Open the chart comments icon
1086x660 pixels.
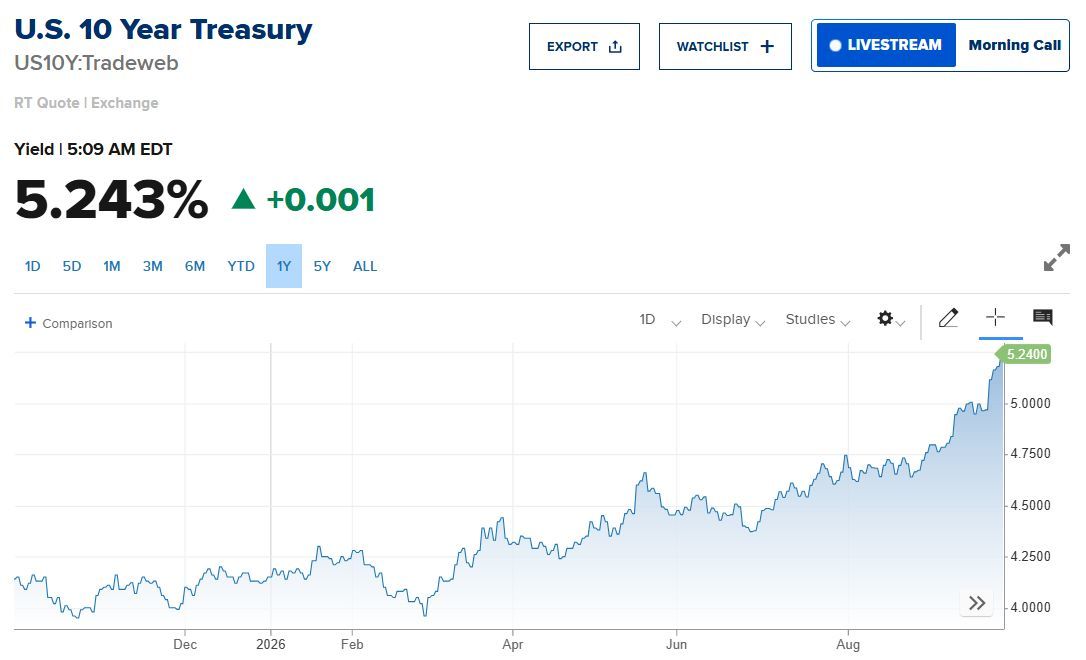click(x=1042, y=317)
